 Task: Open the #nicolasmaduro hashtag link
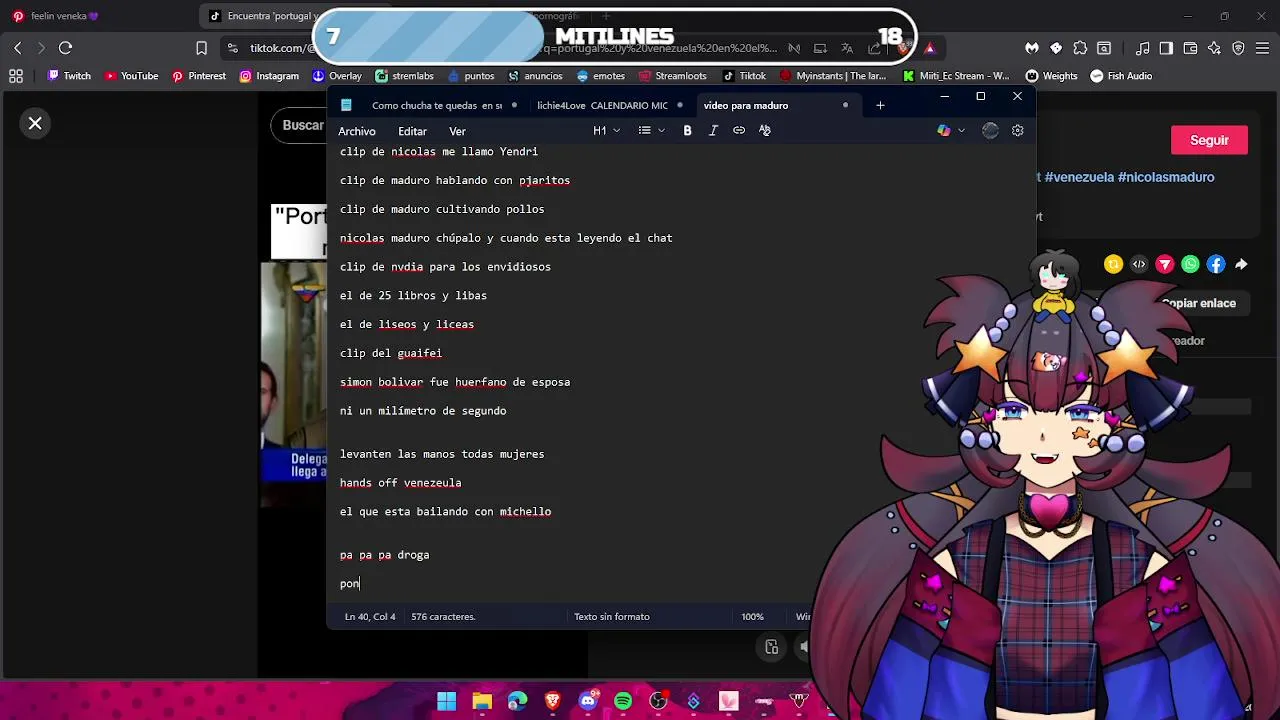[x=1166, y=177]
